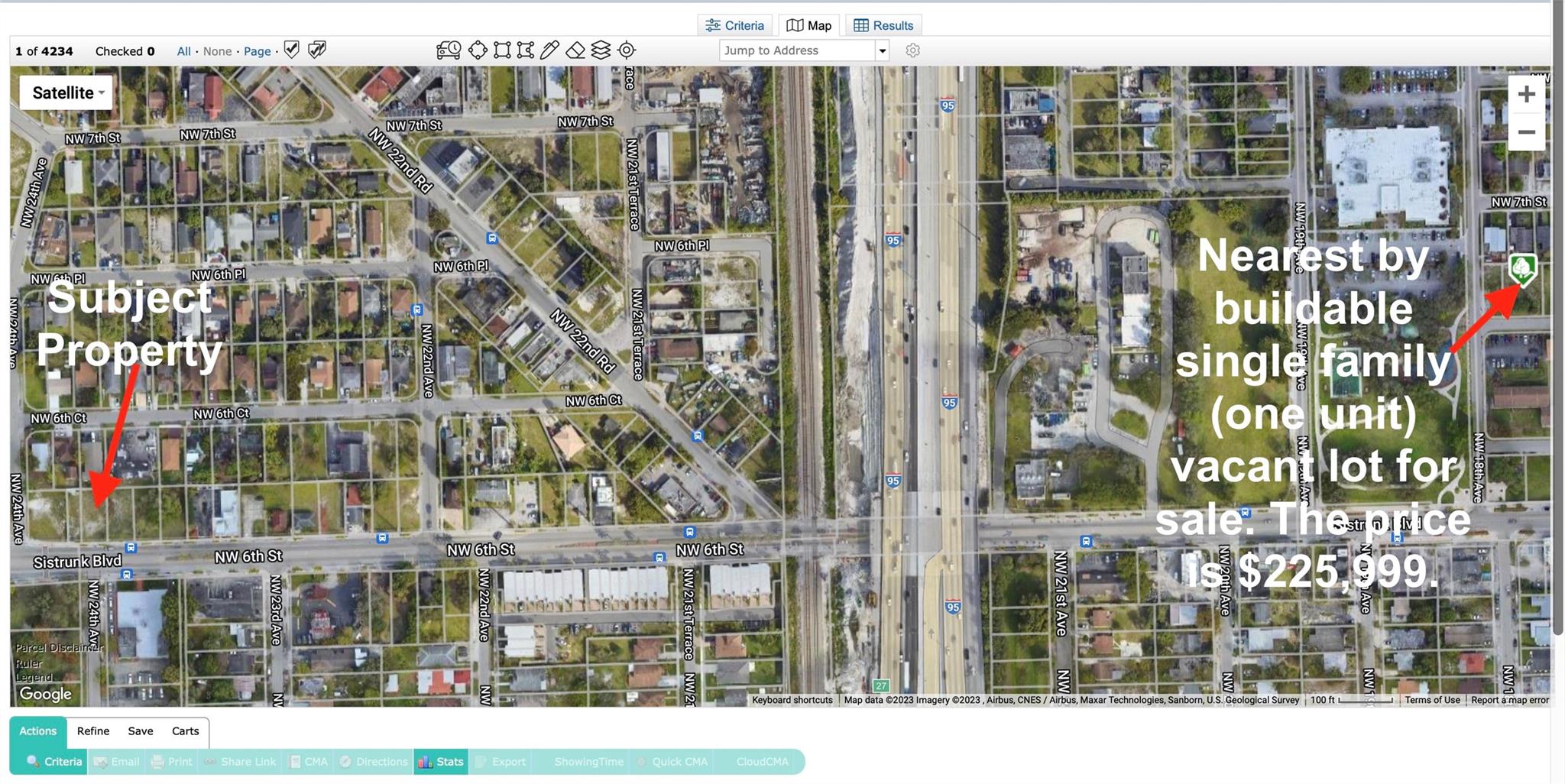Toggle the single checkmark checked-listings filter
1565x784 pixels.
tap(291, 50)
